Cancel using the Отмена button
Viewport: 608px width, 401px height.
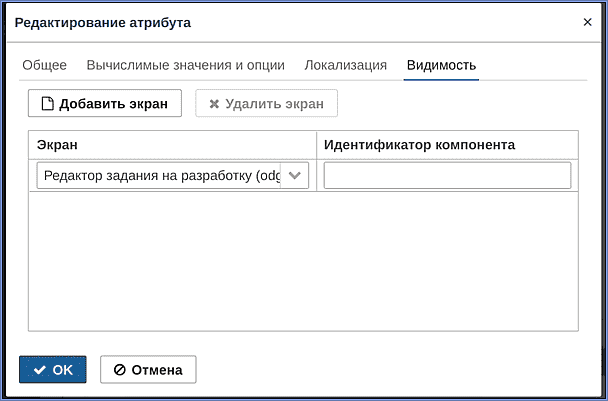point(148,370)
